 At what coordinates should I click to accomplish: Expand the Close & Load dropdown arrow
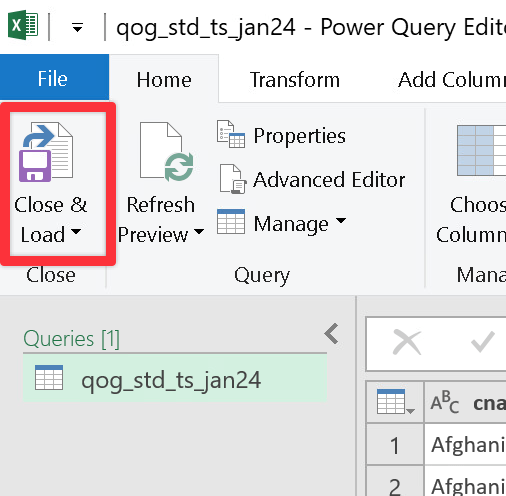(76, 231)
